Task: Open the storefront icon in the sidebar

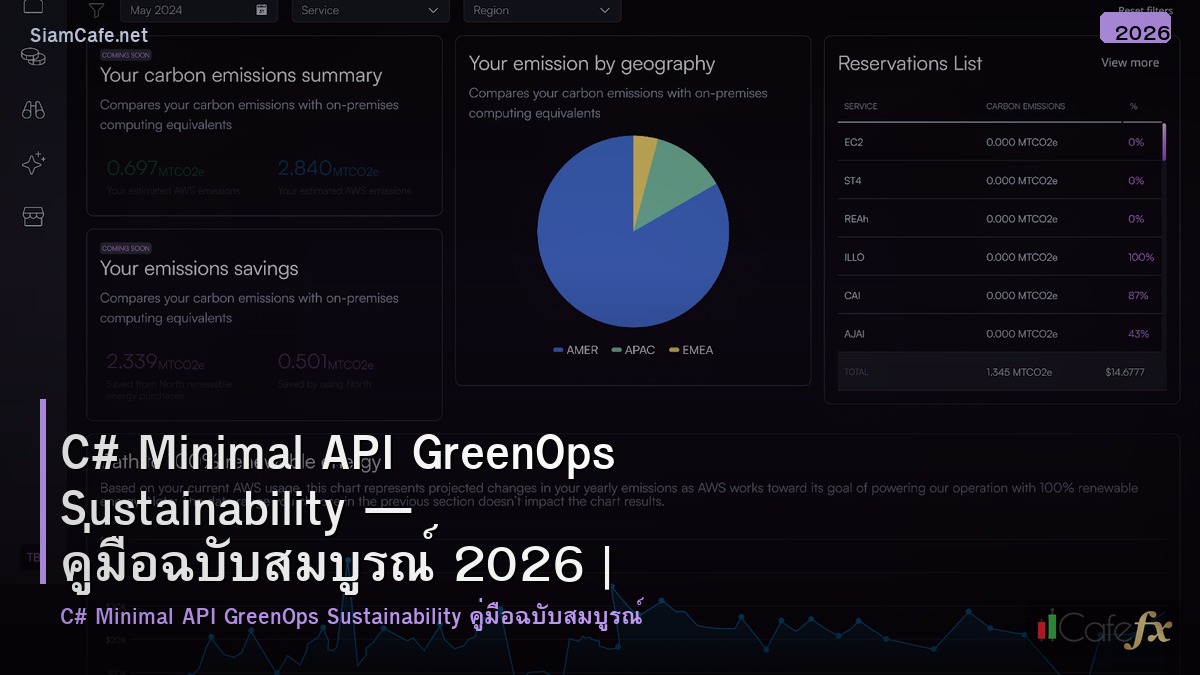Action: point(33,216)
